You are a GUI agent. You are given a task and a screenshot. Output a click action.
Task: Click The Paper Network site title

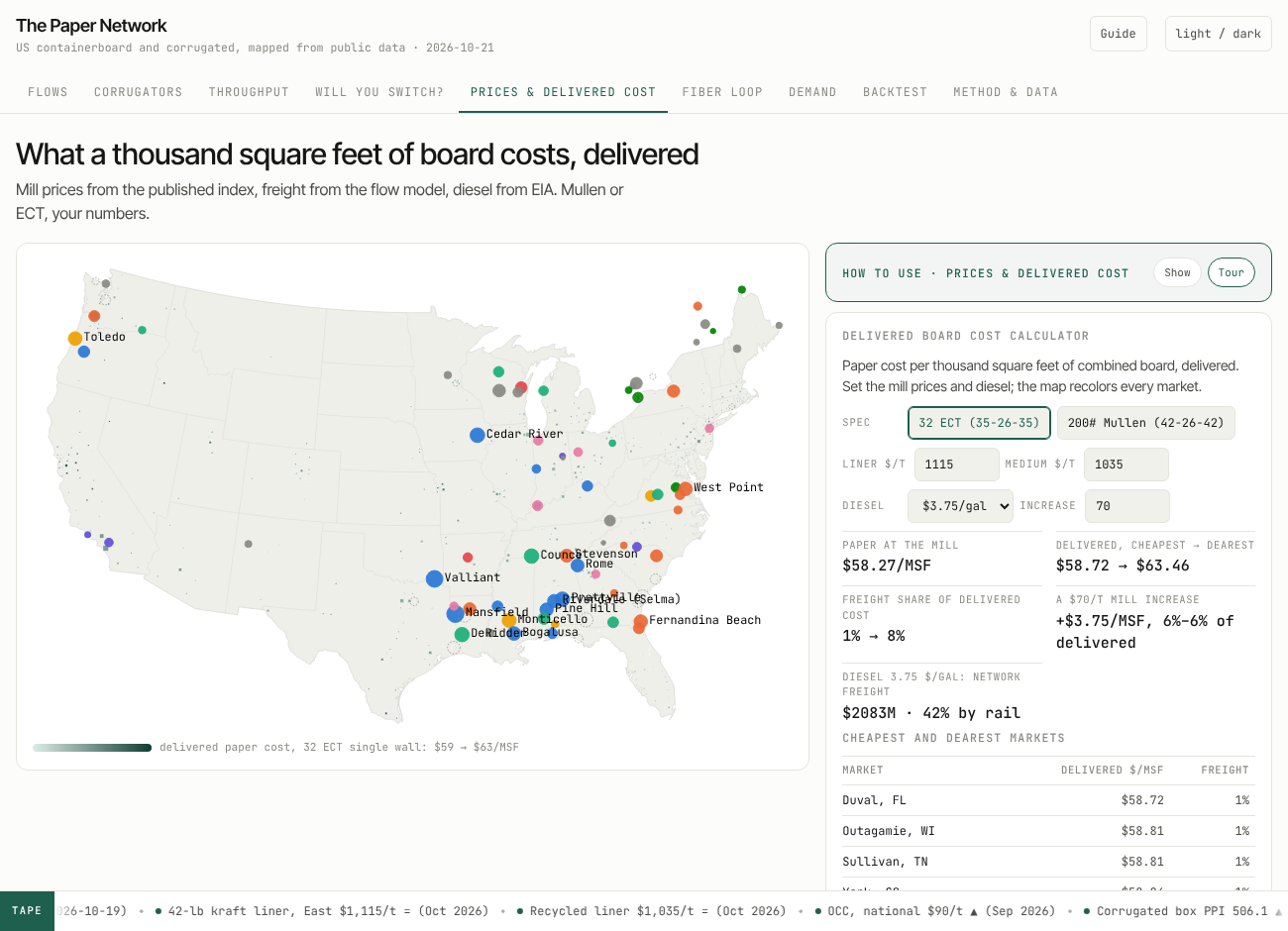click(91, 26)
